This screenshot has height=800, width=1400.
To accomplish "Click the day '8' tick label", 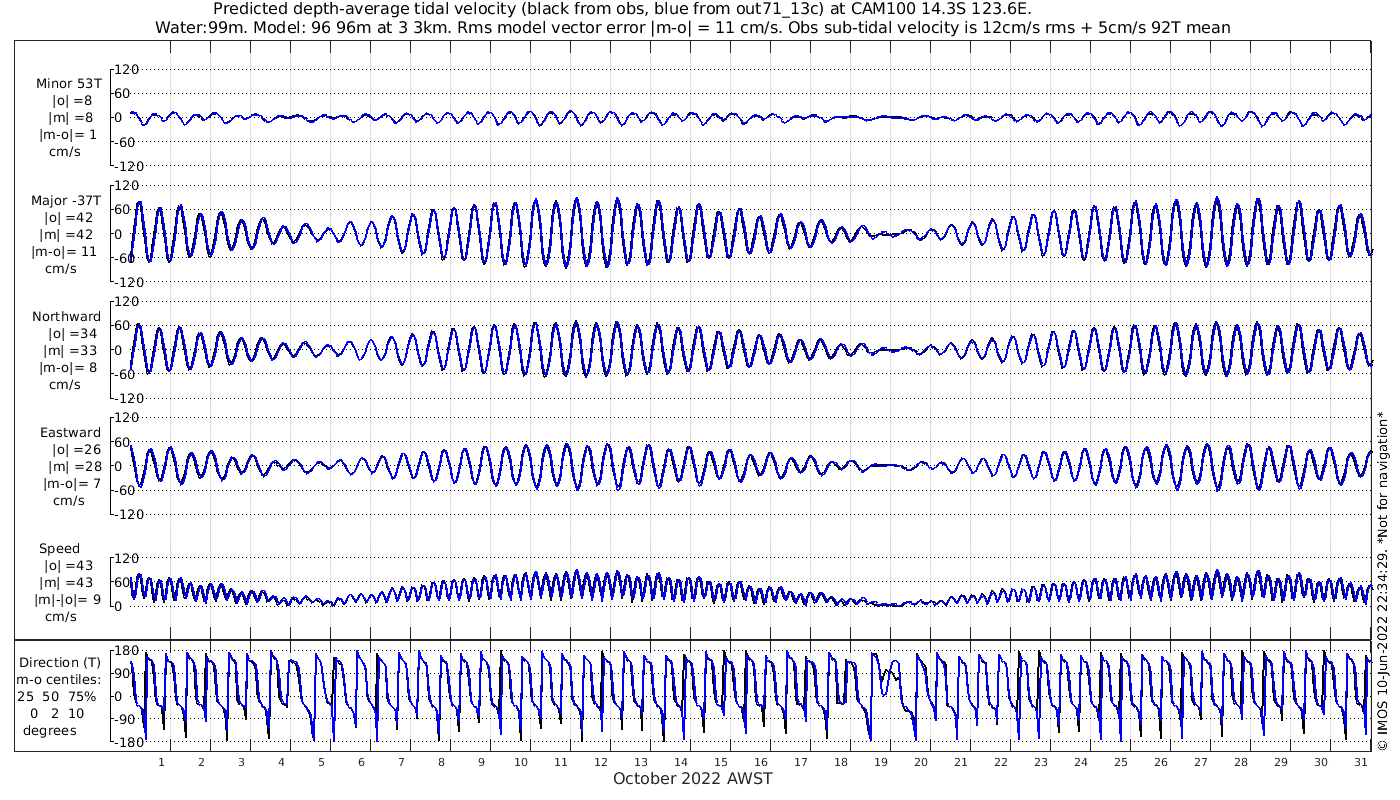I will point(441,762).
